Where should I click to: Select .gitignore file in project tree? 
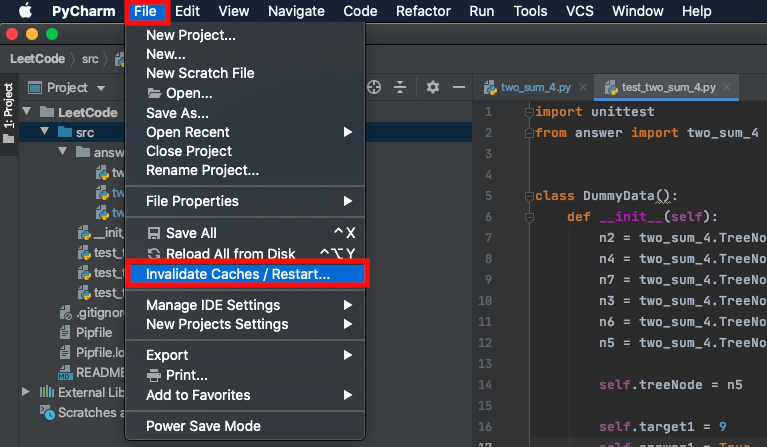91,313
